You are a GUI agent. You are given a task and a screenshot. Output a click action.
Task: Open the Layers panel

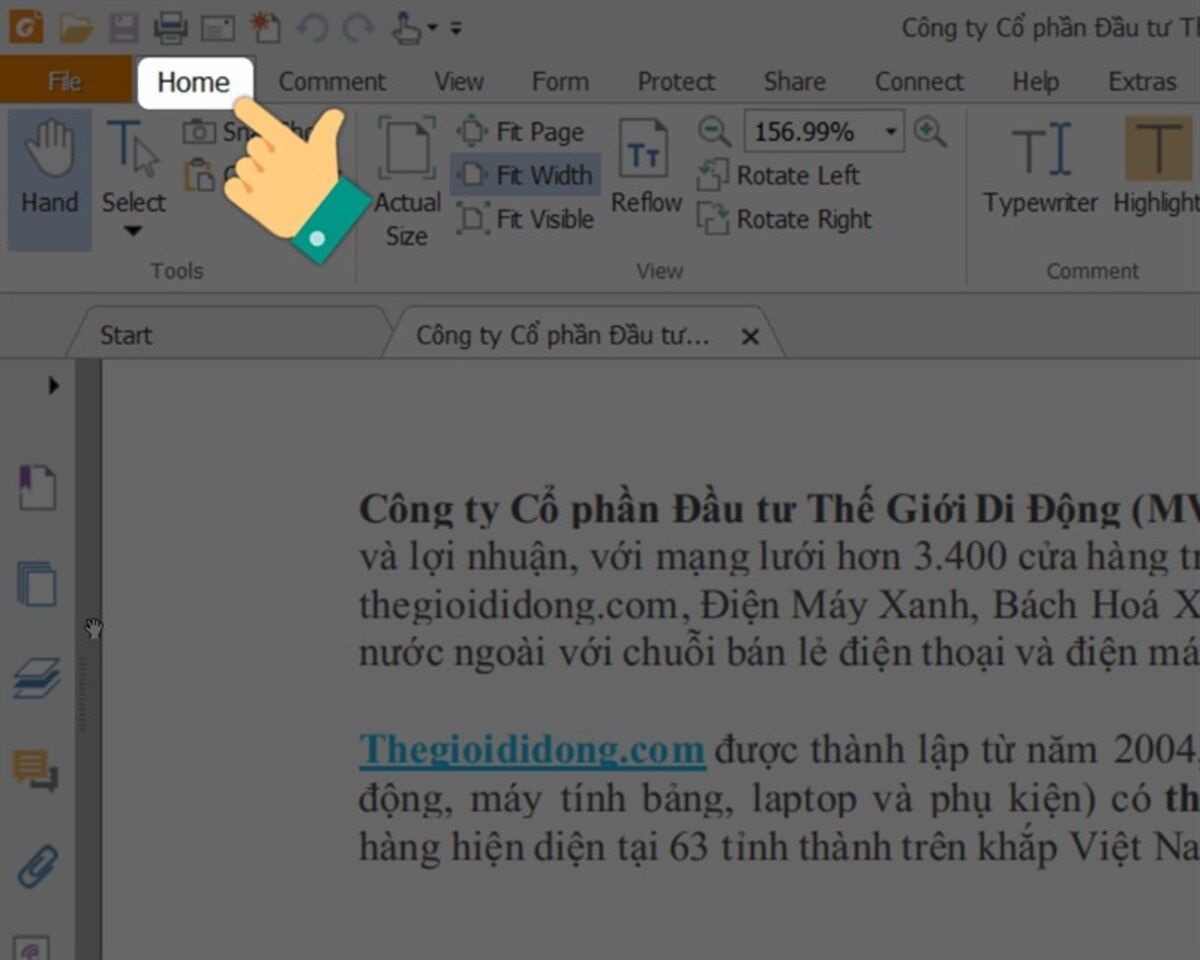tap(37, 678)
